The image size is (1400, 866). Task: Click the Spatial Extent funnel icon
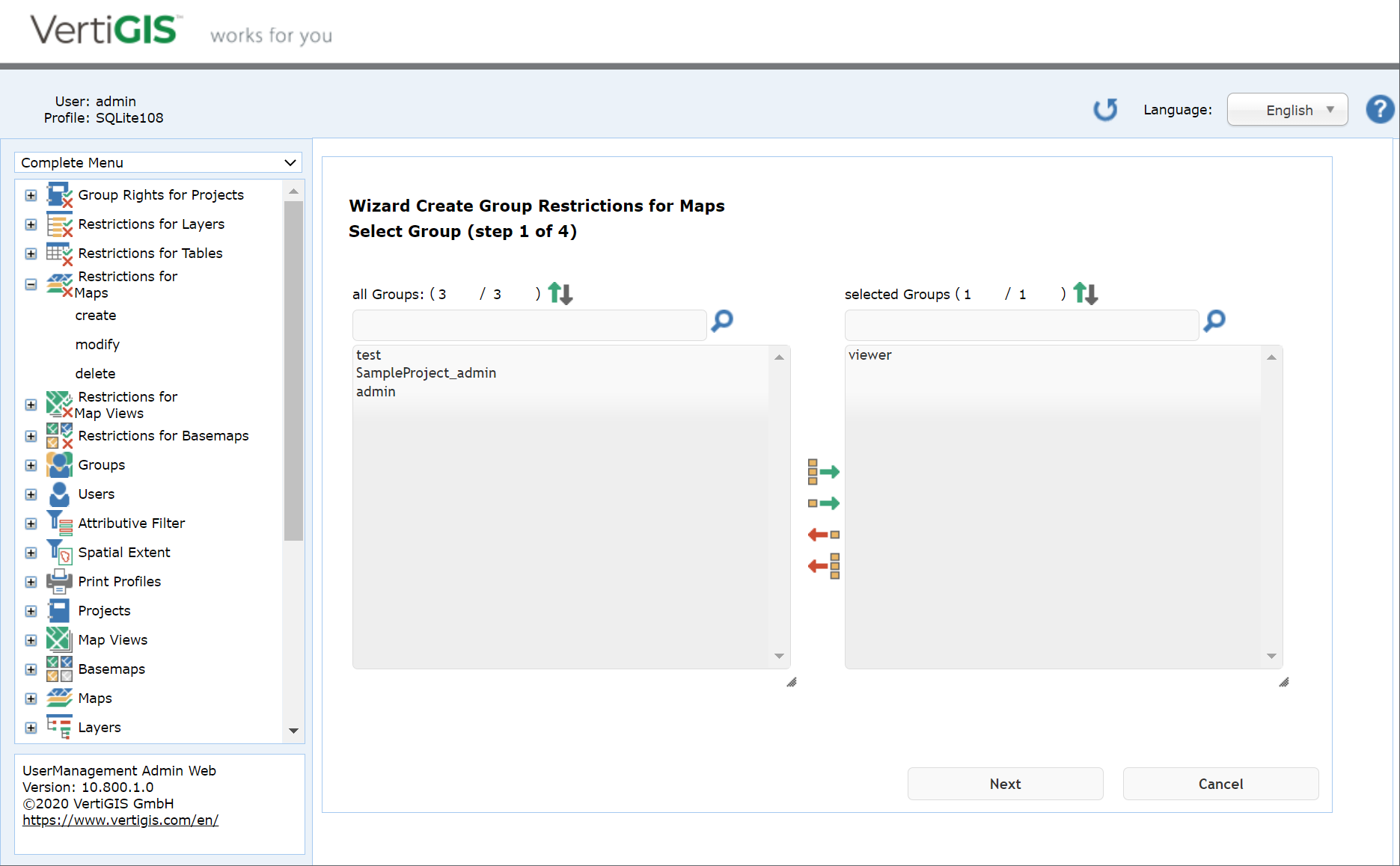[59, 551]
